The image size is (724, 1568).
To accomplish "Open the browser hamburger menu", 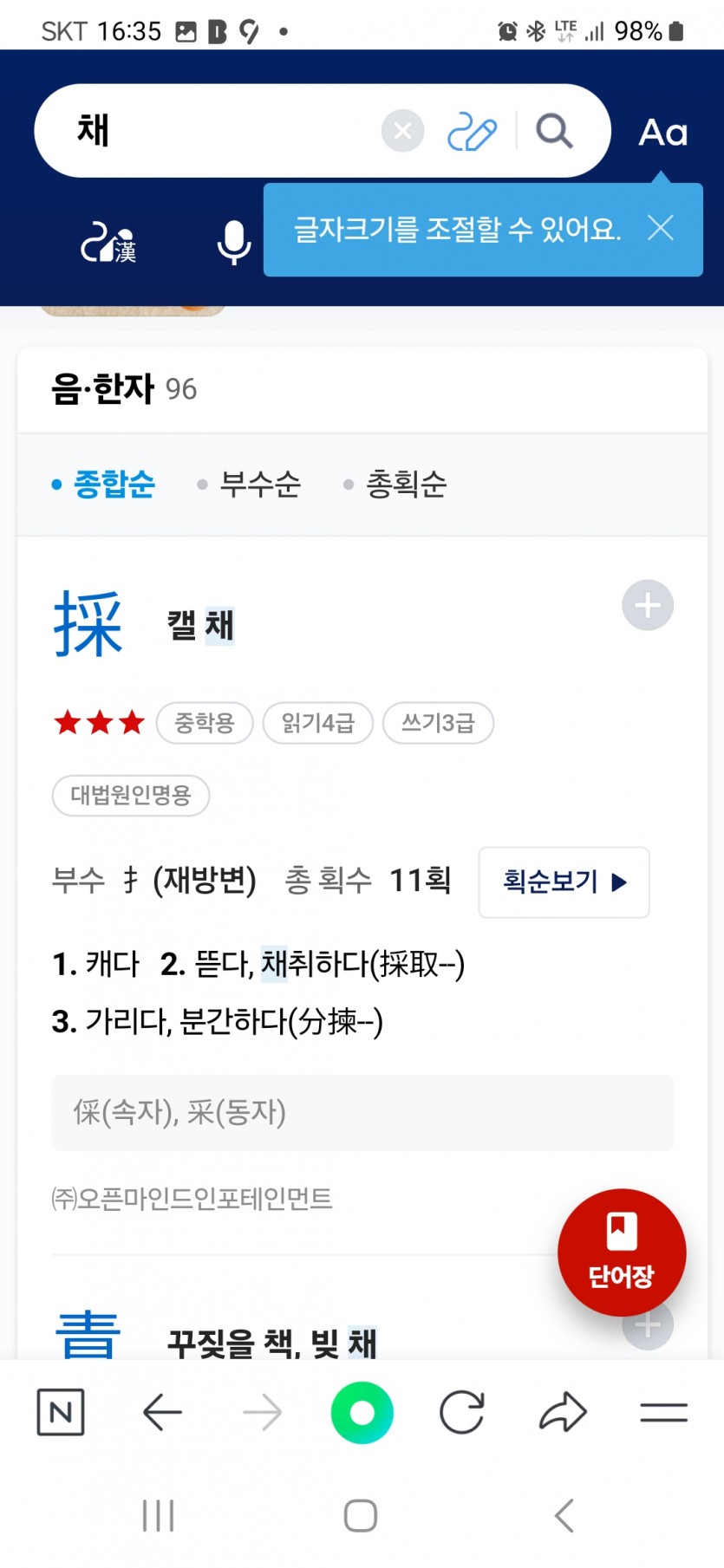I will coord(664,1413).
